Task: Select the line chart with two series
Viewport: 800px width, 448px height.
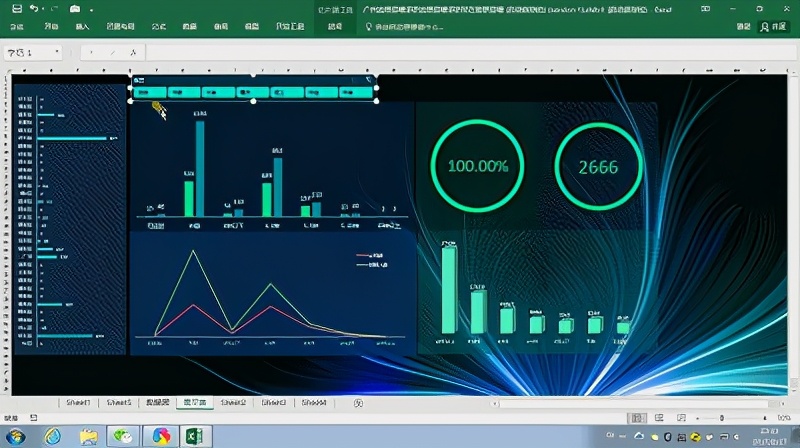Action: 272,293
